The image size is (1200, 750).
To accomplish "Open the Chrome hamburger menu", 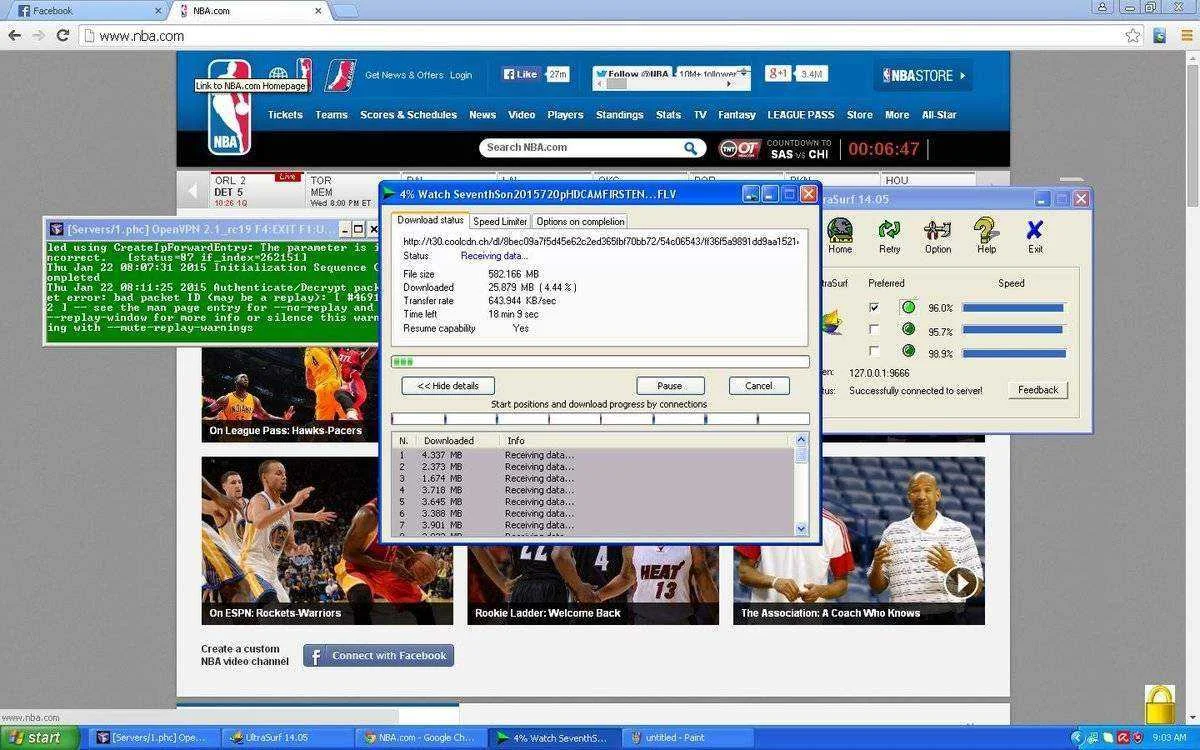I will [1186, 35].
